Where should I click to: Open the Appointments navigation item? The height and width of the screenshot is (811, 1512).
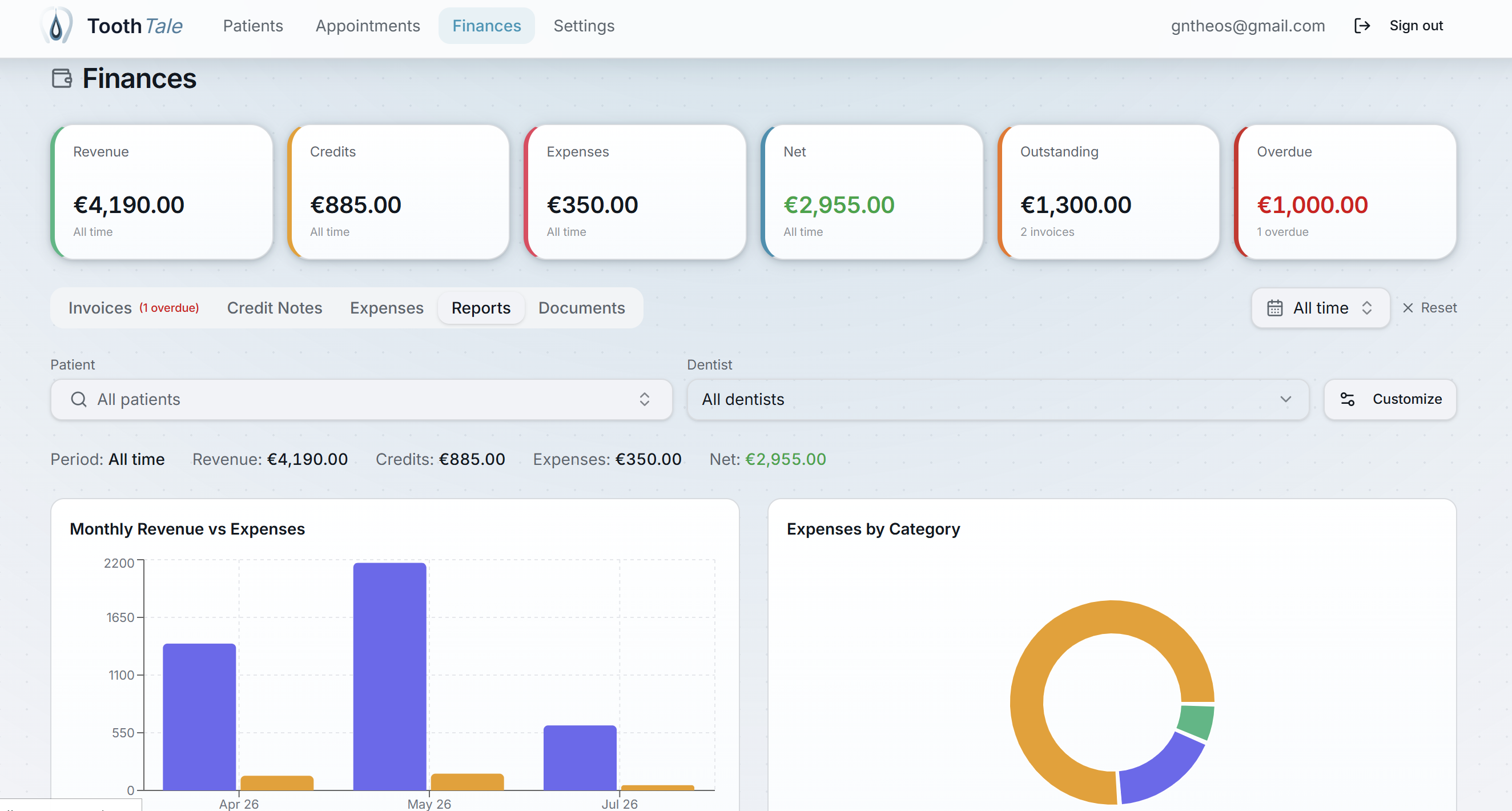367,26
